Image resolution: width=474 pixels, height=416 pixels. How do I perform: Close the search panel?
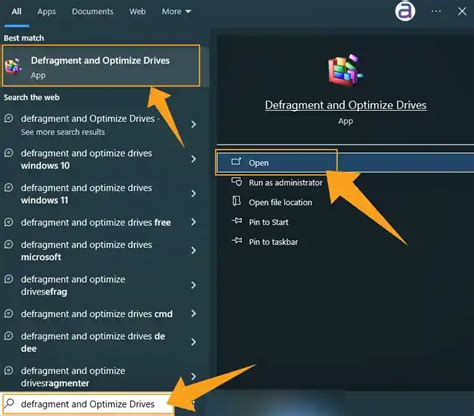point(462,11)
